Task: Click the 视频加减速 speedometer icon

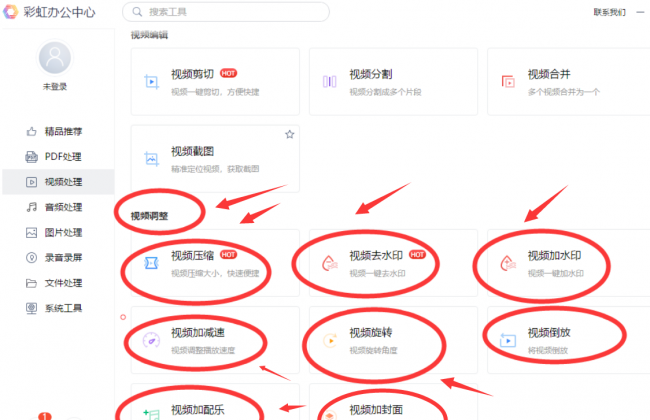Action: pyautogui.click(x=151, y=340)
